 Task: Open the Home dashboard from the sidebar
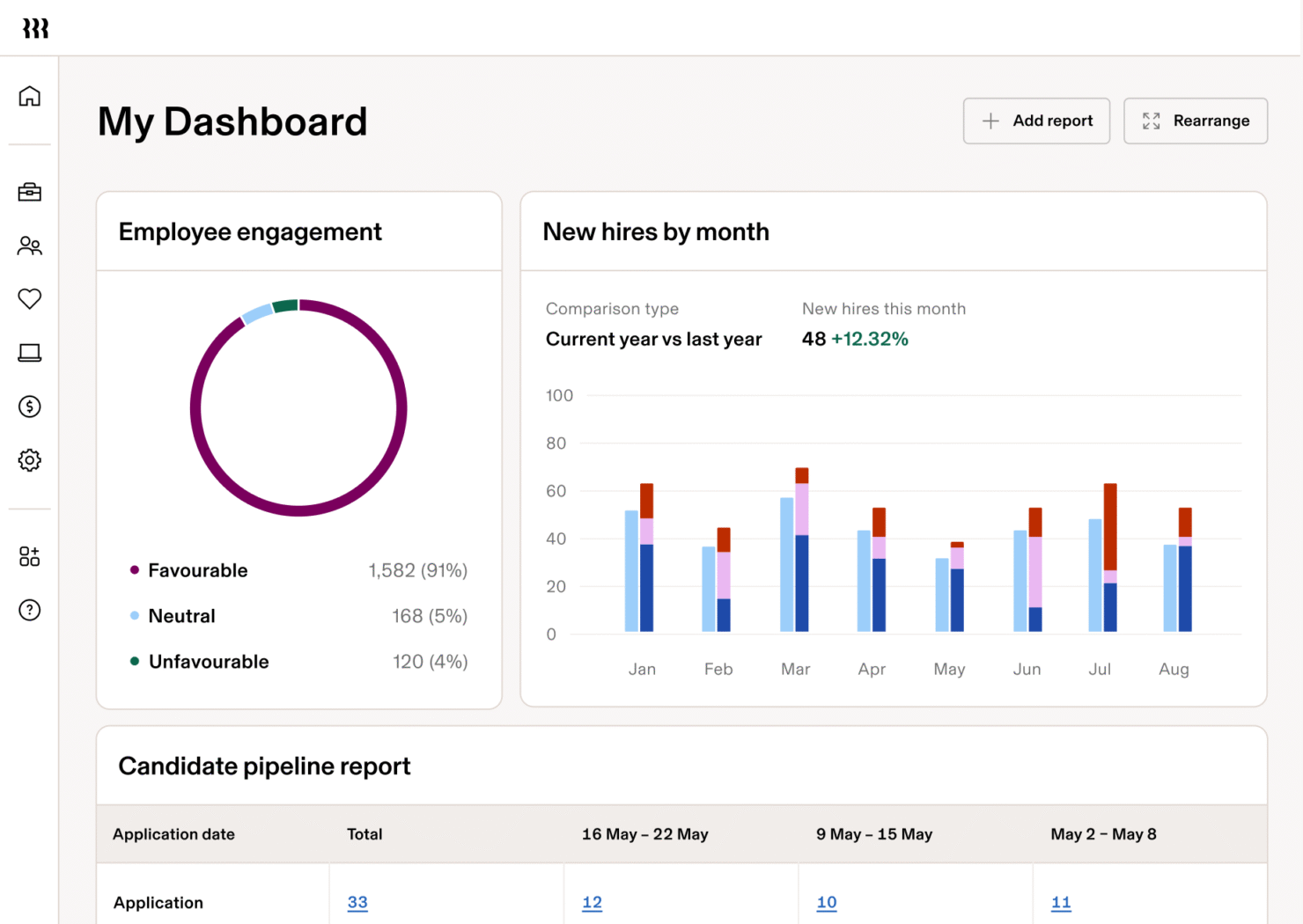(29, 96)
